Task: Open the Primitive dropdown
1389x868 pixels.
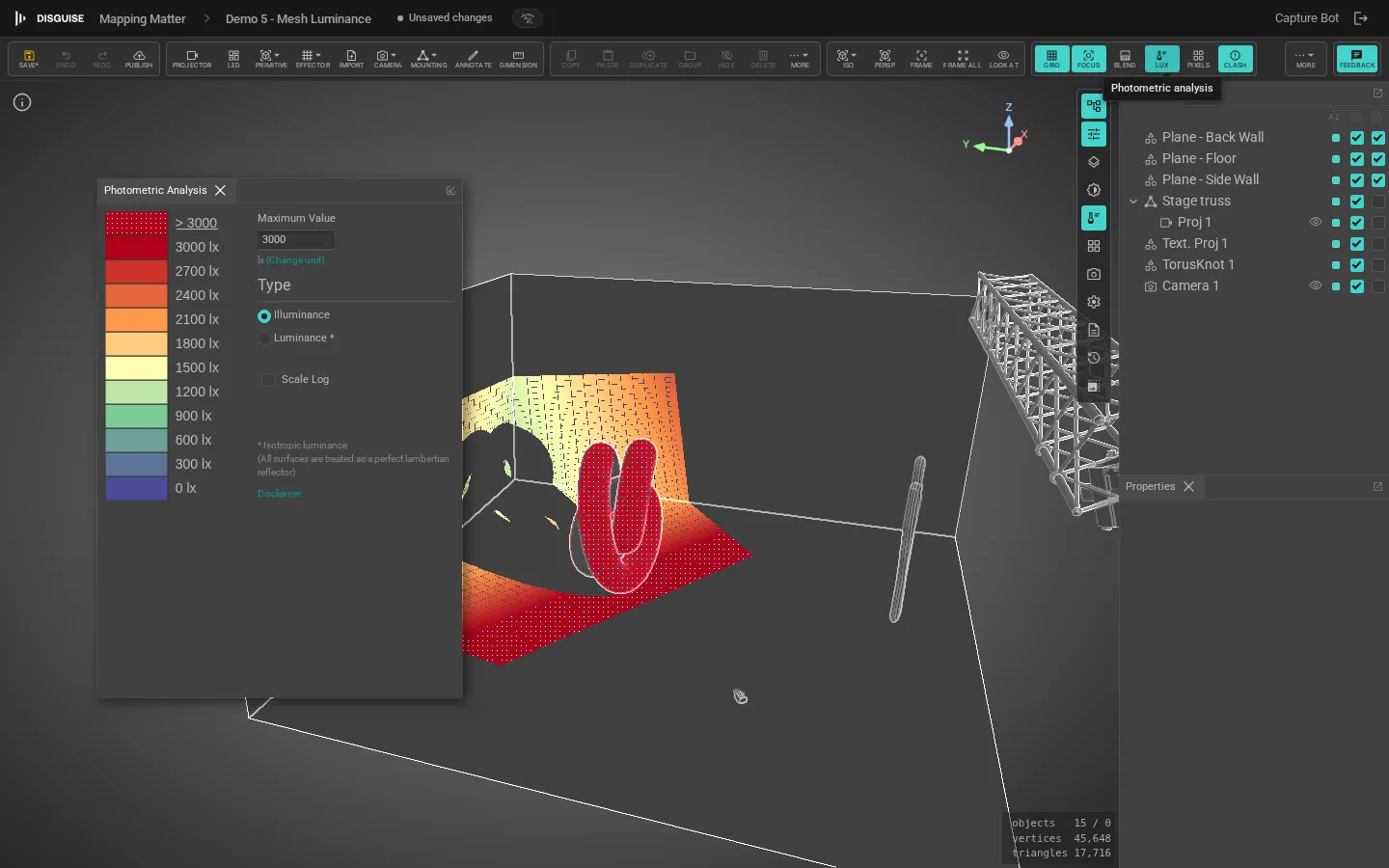Action: 271,59
